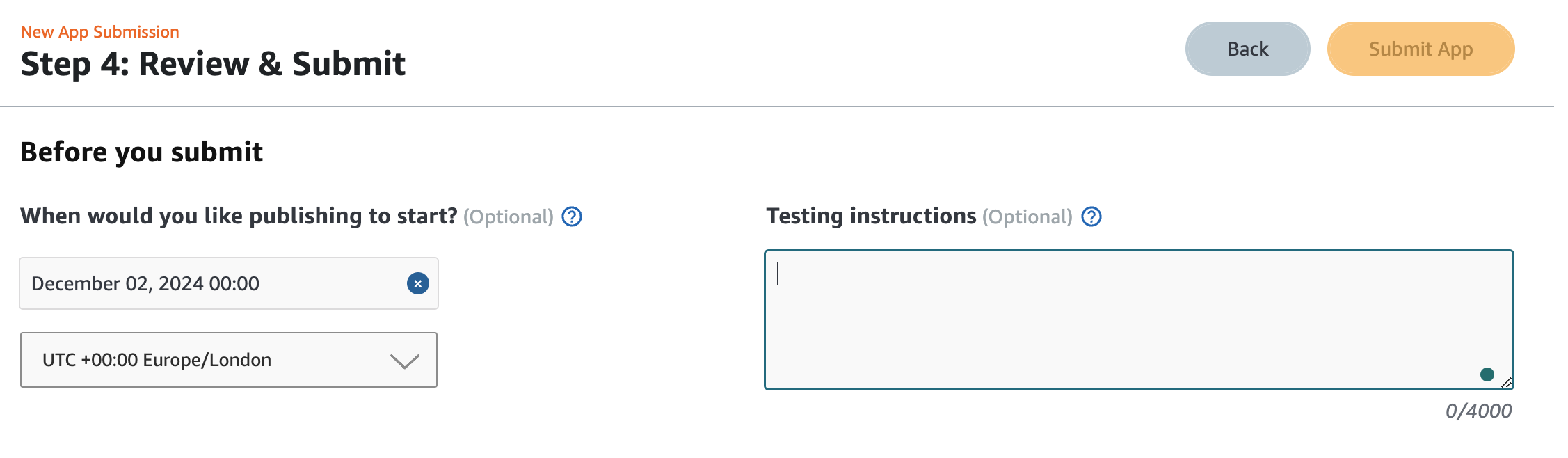Select the Before you submit section header
1568x458 pixels.
click(x=142, y=152)
